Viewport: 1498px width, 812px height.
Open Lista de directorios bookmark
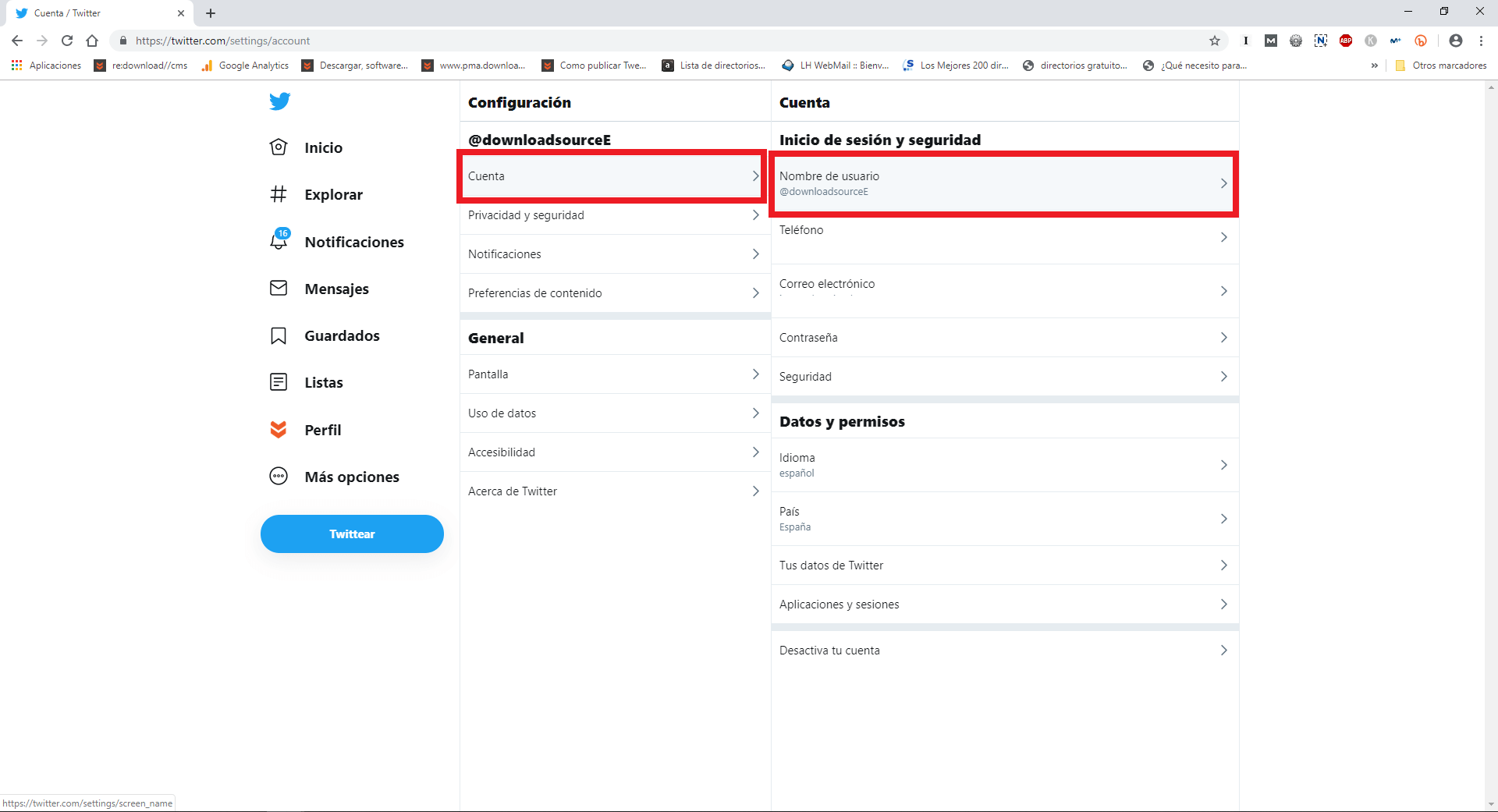click(x=715, y=66)
